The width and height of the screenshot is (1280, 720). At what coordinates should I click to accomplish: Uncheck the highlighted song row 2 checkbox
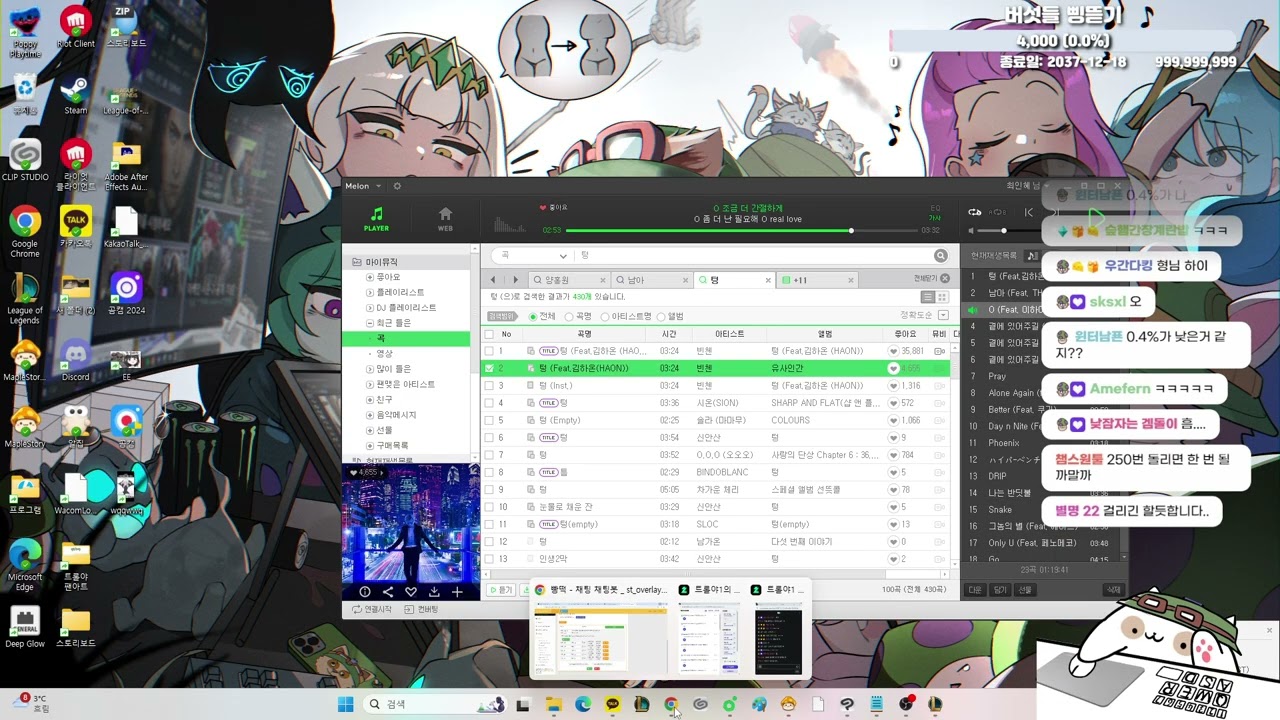(489, 368)
